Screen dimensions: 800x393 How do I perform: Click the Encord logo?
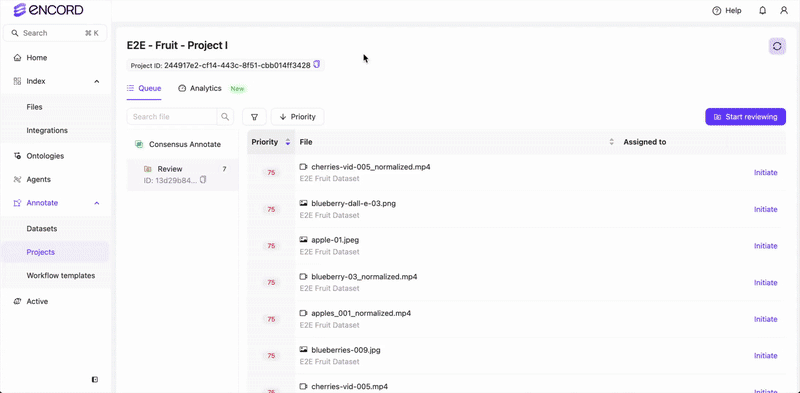pyautogui.click(x=48, y=10)
